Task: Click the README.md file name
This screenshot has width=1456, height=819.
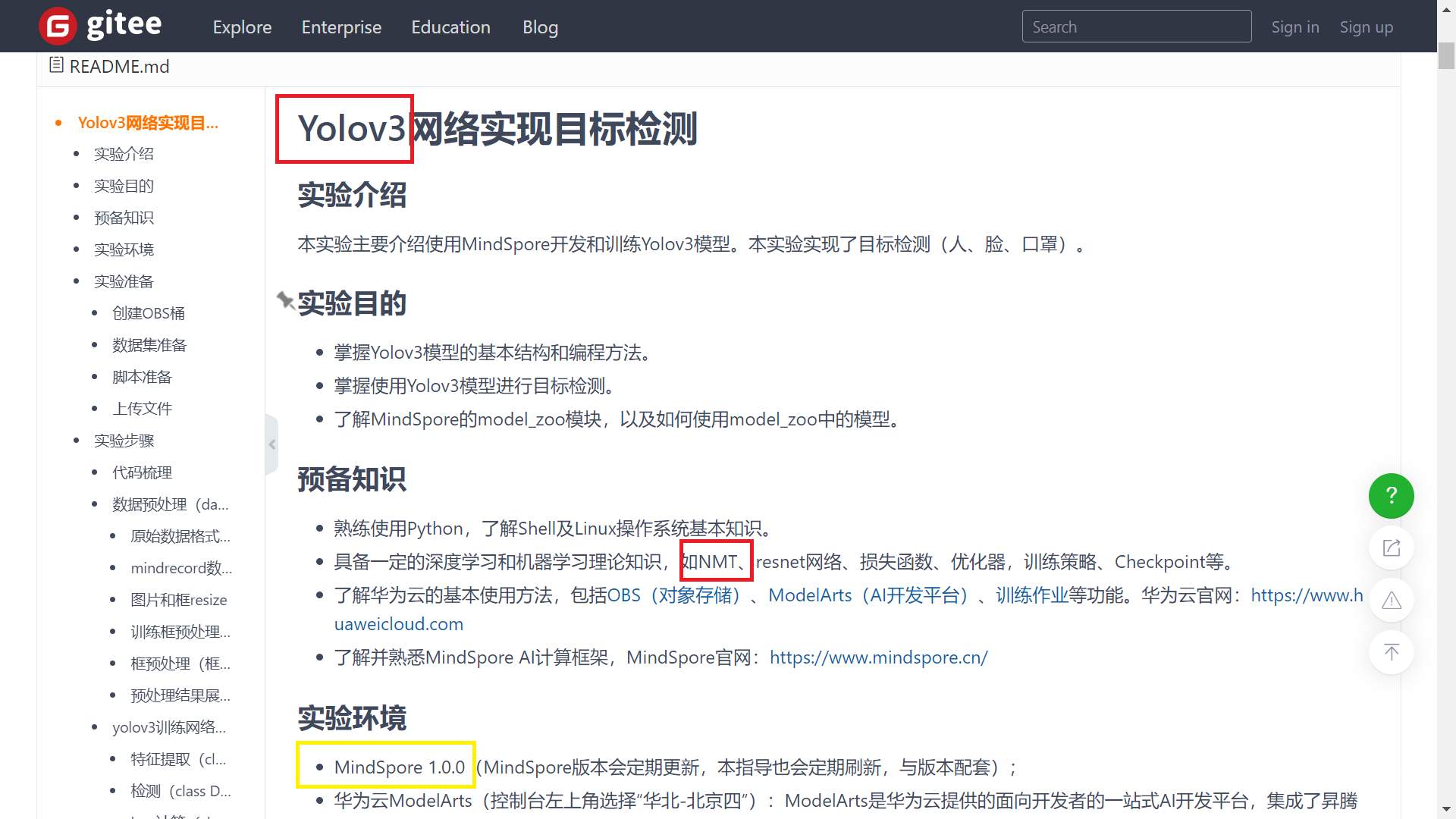Action: click(x=120, y=67)
